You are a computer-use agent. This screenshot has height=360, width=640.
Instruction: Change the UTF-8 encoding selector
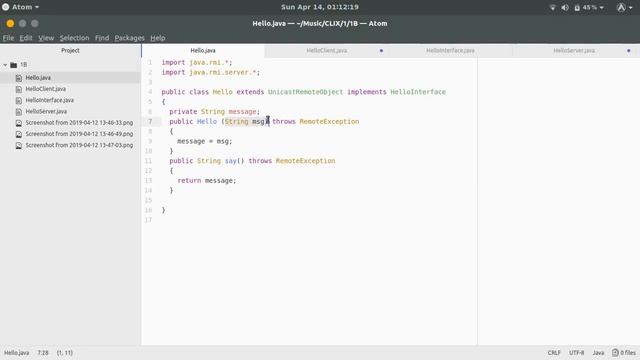[x=576, y=353]
